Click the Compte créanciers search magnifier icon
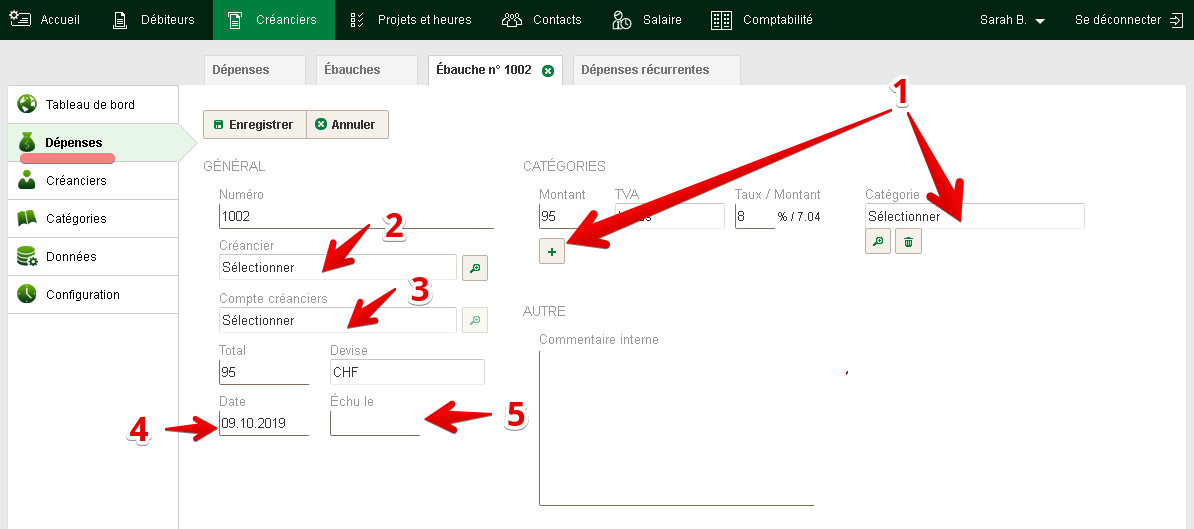Screen dimensions: 1194x529 coord(474,320)
